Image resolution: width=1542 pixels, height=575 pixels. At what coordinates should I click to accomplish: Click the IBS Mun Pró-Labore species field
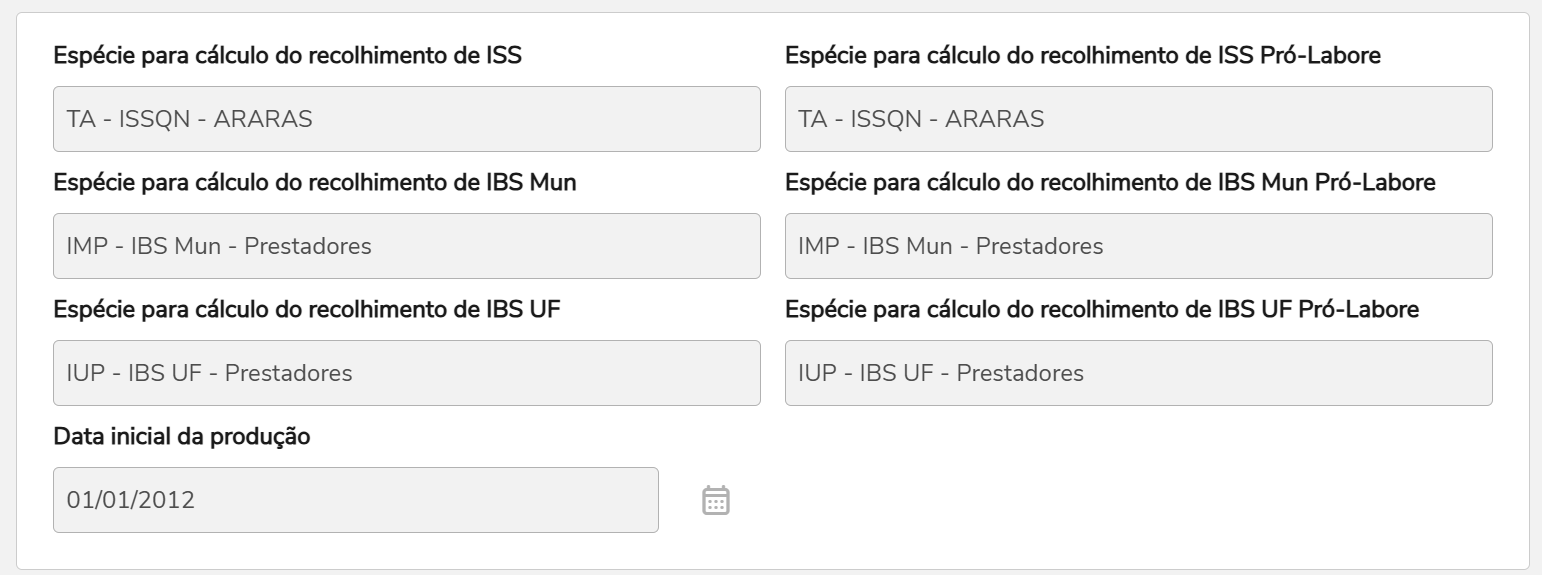coord(1138,246)
